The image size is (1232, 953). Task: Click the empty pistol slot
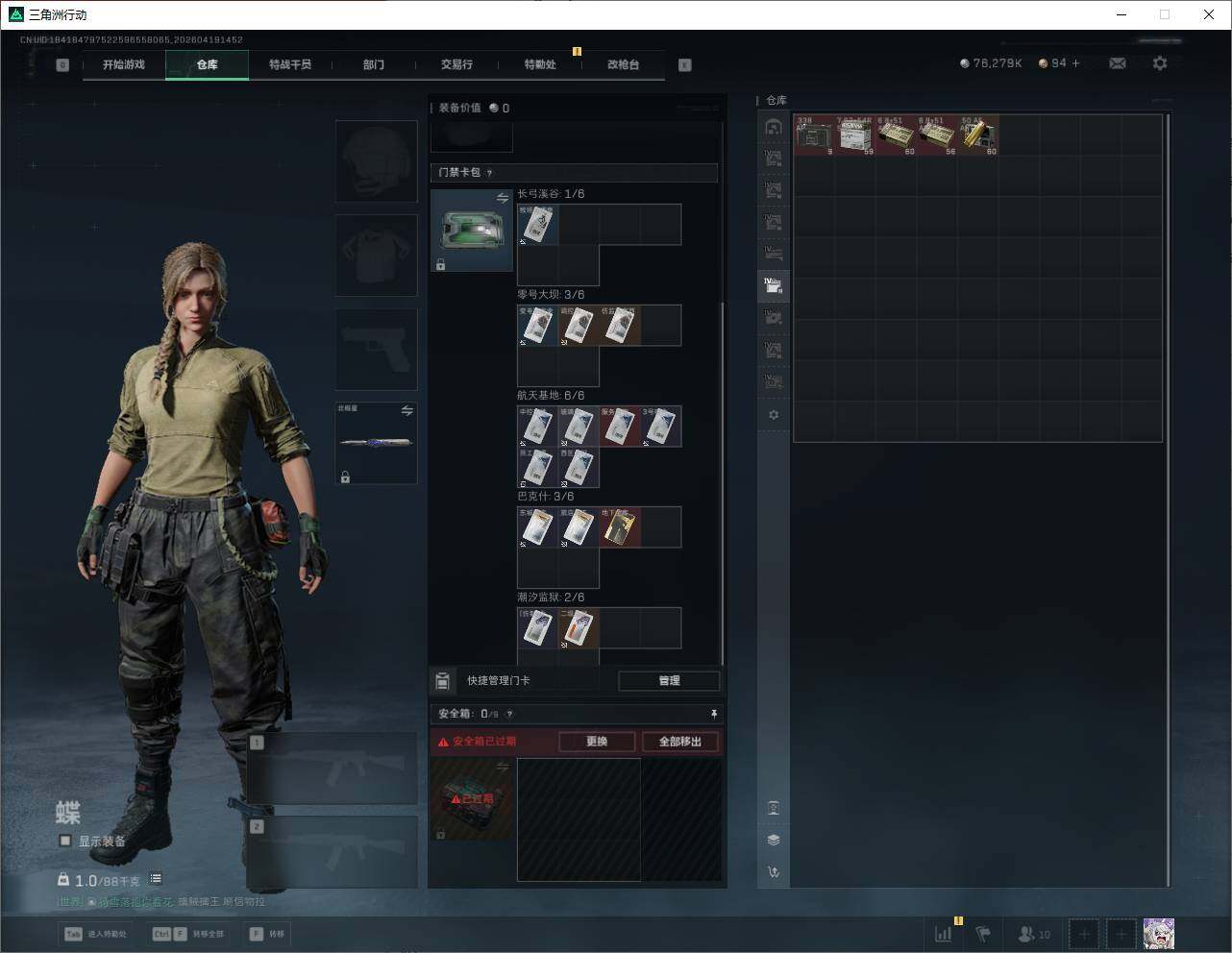(x=376, y=349)
